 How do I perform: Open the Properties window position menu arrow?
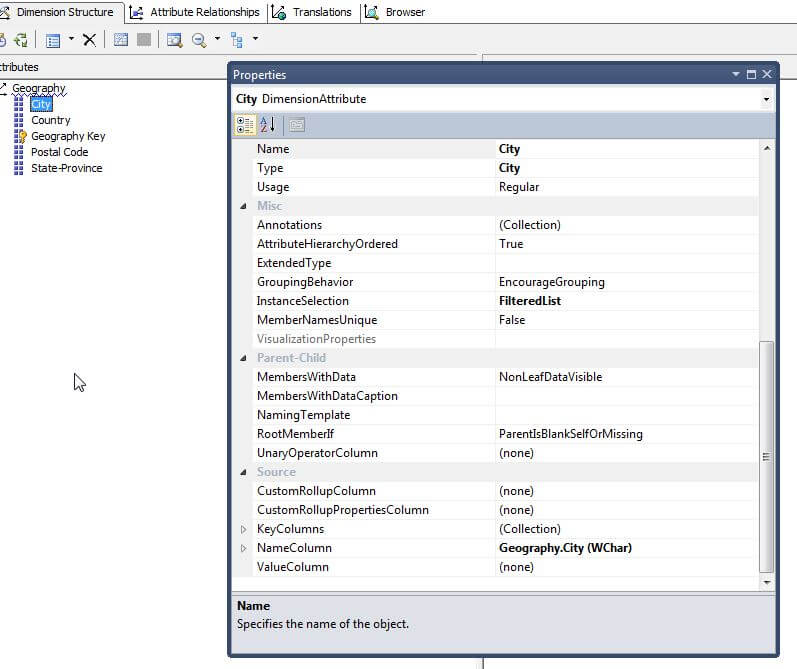click(735, 74)
